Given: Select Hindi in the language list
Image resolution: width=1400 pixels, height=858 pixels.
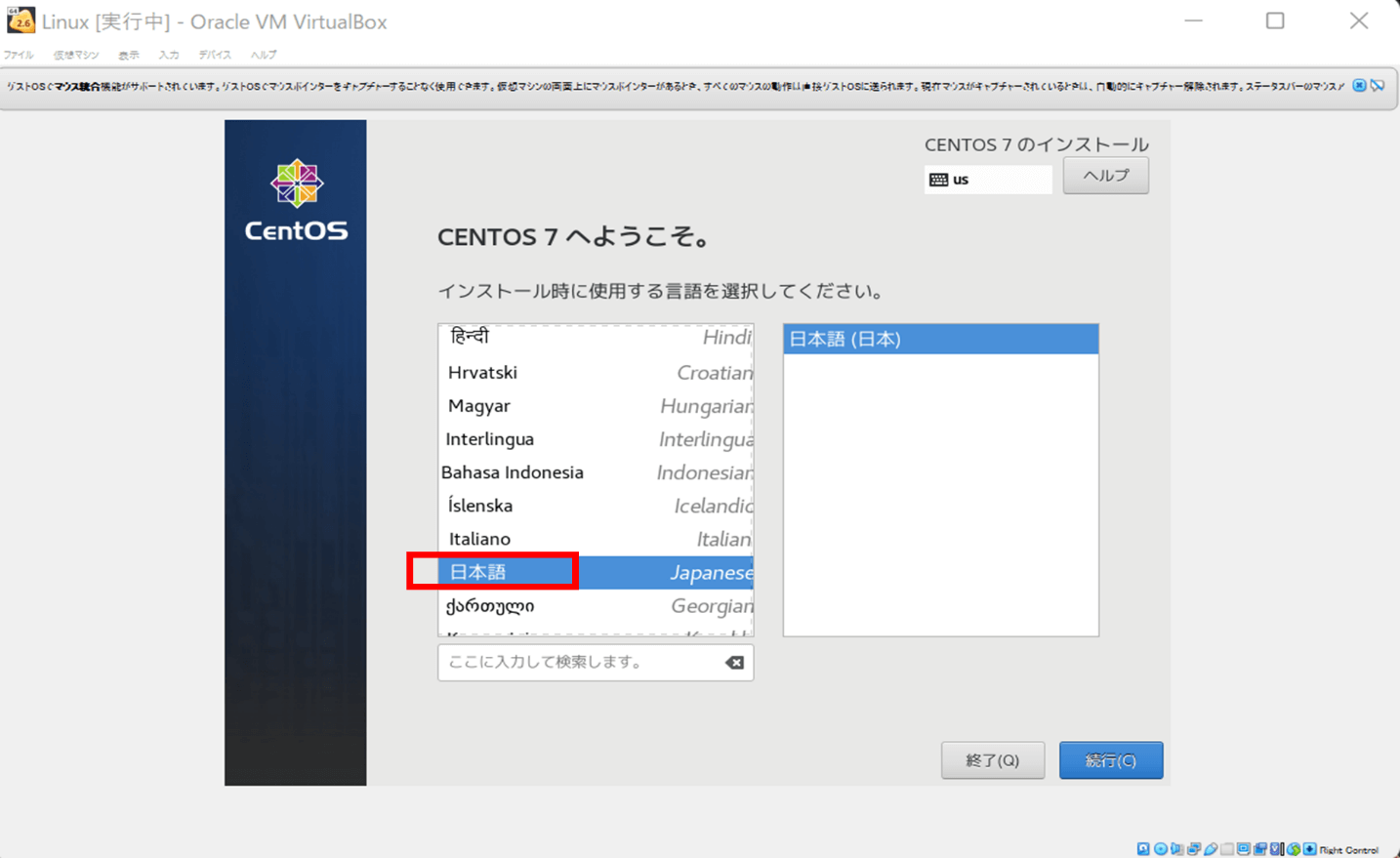Looking at the screenshot, I should point(596,338).
